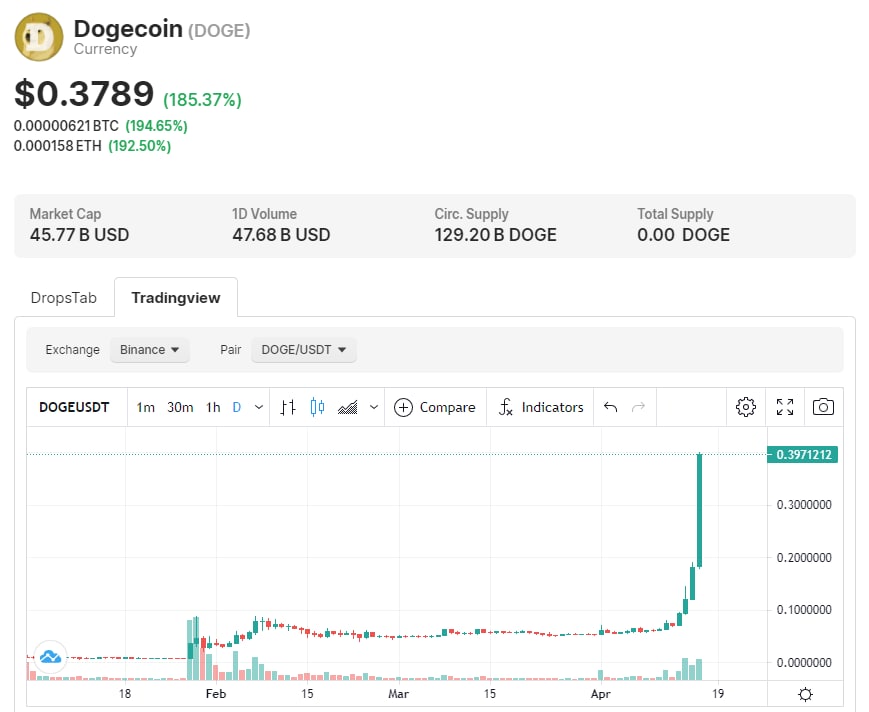Image resolution: width=869 pixels, height=712 pixels.
Task: Click the 0.00000621 BTC price text
Action: coord(66,126)
